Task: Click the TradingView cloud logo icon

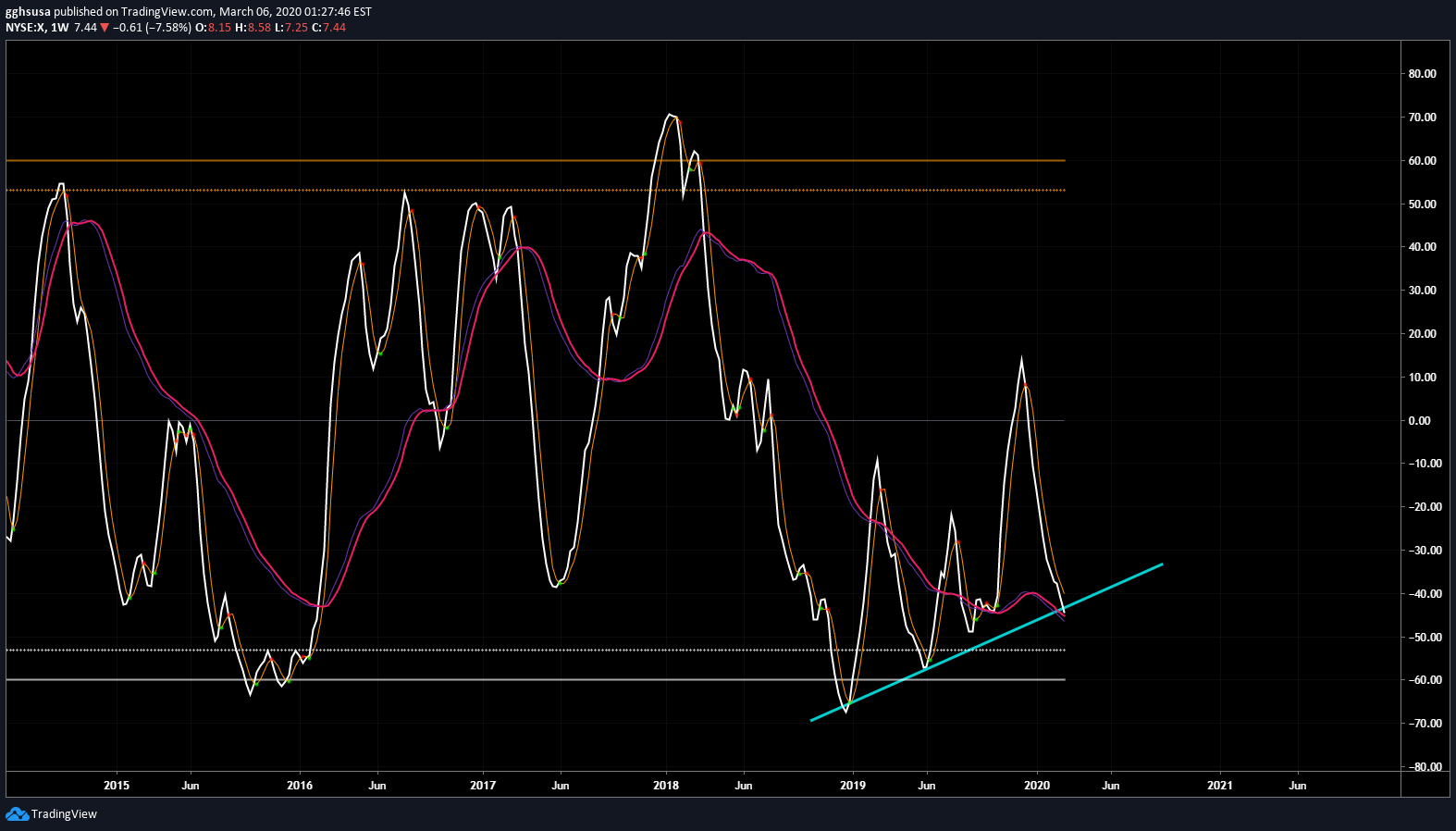Action: (x=17, y=814)
